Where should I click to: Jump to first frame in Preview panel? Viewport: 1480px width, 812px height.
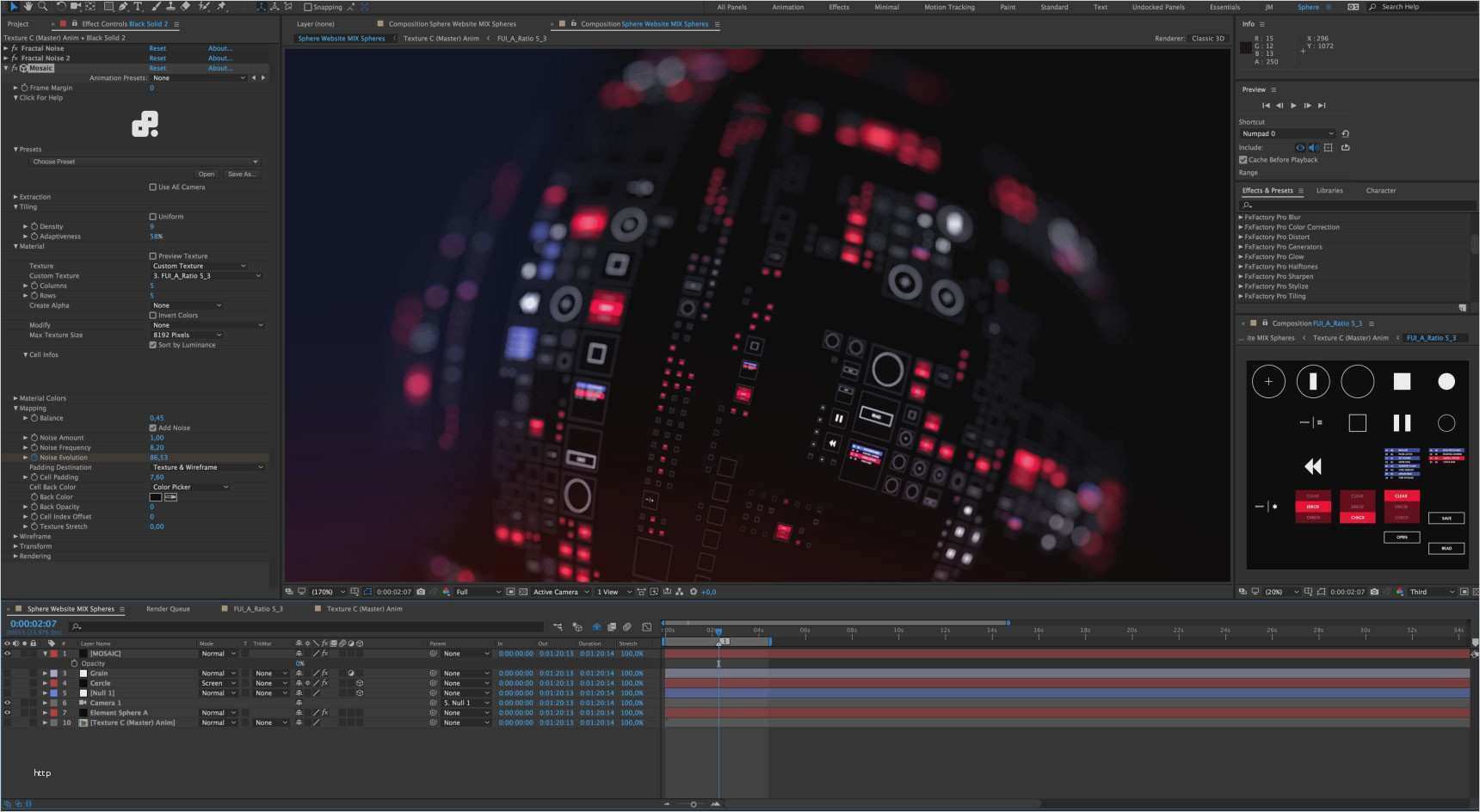(x=1266, y=105)
